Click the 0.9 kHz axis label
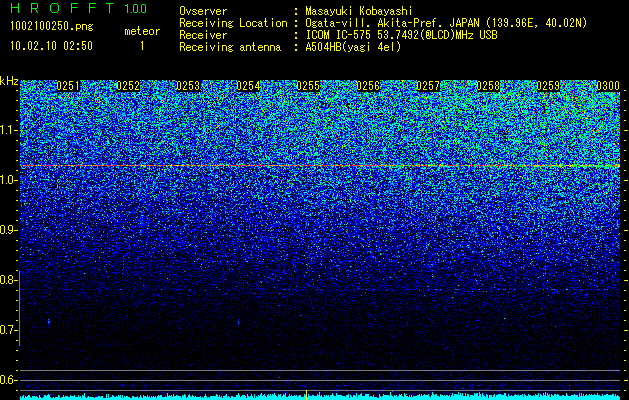Viewport: 629px width, 400px height. [8, 230]
